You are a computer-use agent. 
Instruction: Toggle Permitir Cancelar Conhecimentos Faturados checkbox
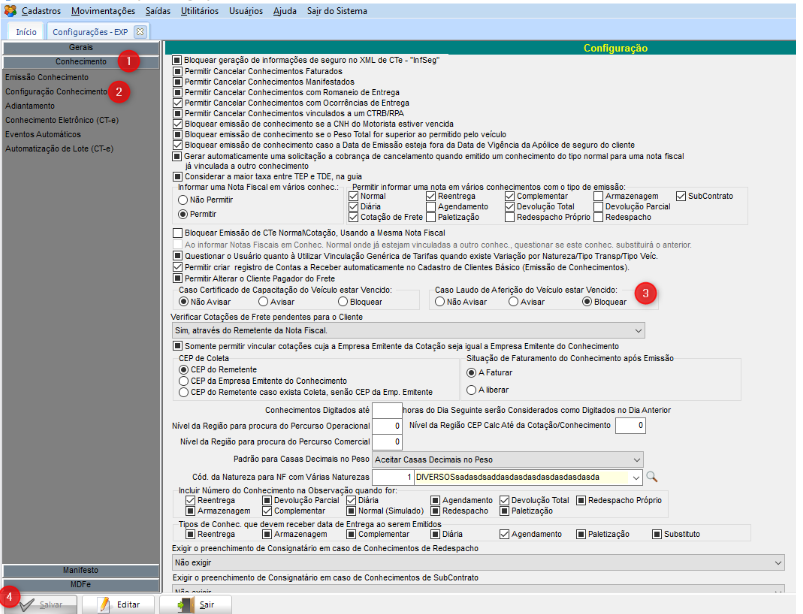pyautogui.click(x=178, y=71)
